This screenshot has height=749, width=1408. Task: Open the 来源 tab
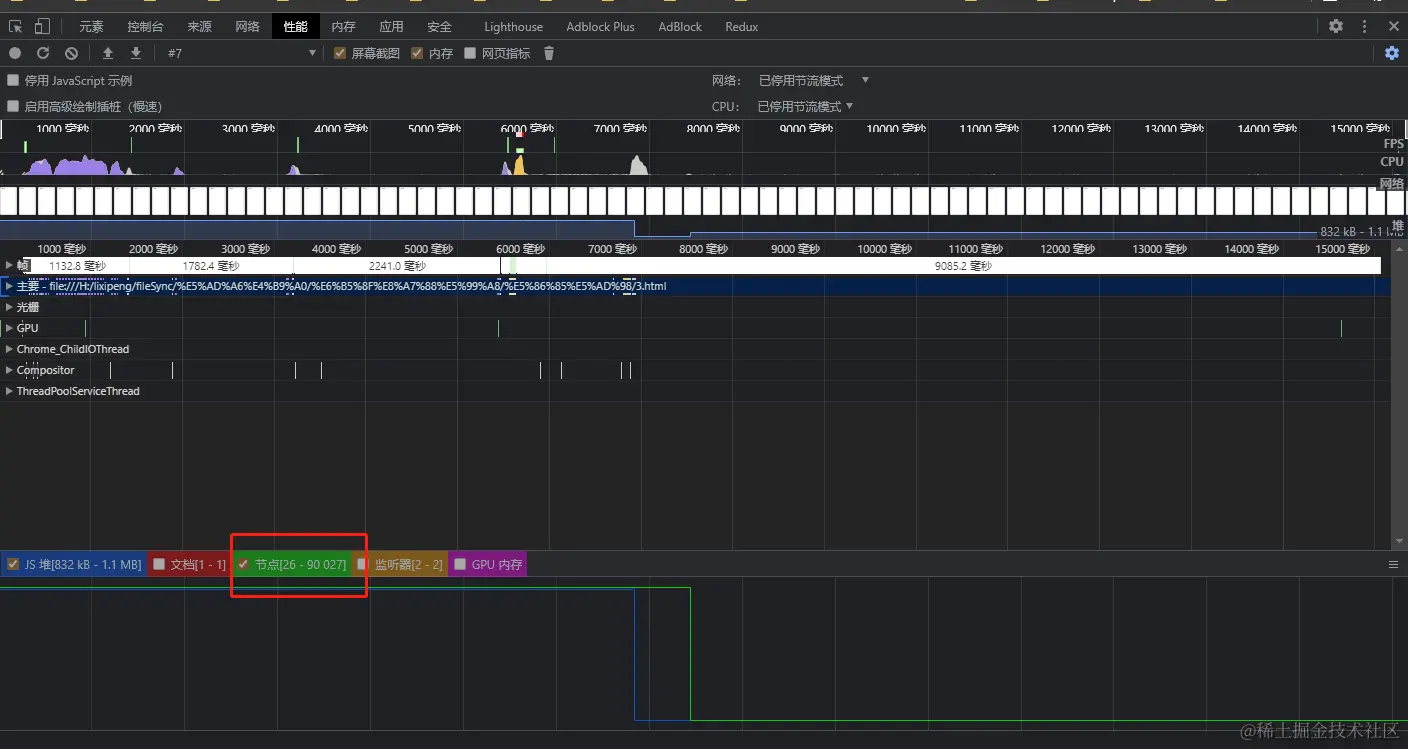(199, 27)
